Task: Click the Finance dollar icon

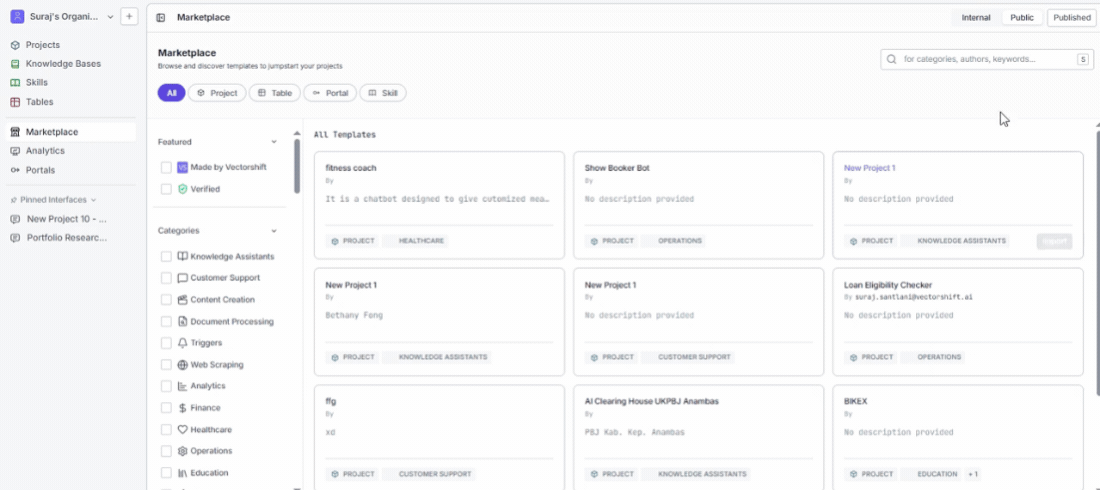Action: coord(182,408)
